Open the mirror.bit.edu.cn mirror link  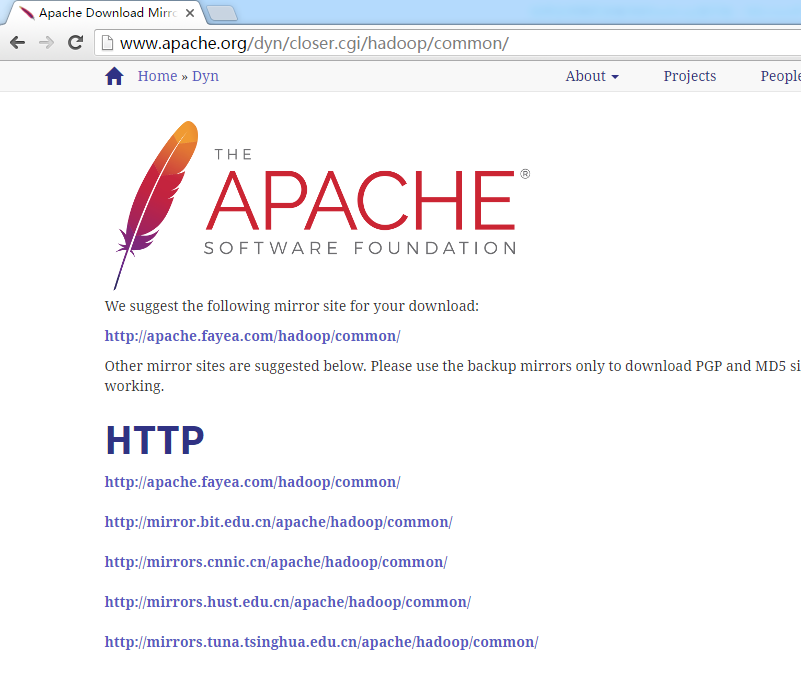(x=278, y=522)
